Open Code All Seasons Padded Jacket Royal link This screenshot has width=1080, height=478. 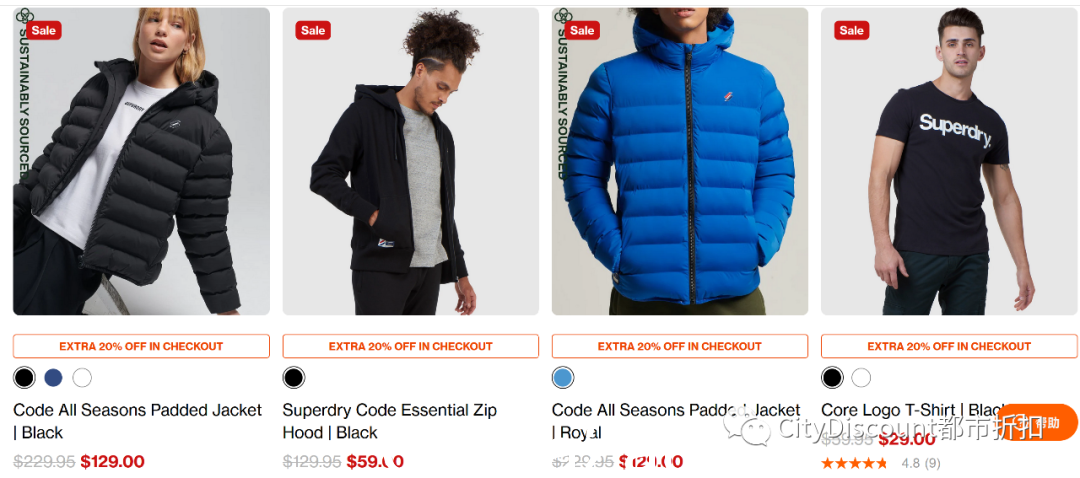(676, 422)
